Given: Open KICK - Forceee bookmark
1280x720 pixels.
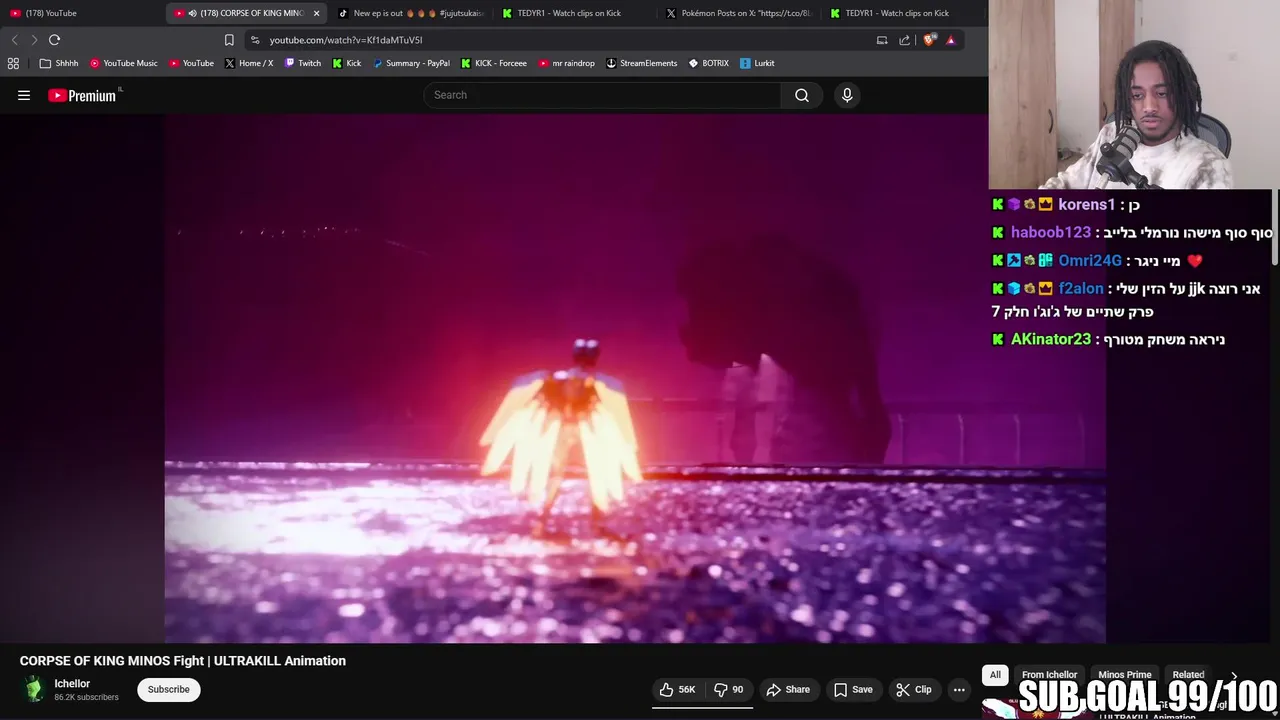Looking at the screenshot, I should coord(494,63).
